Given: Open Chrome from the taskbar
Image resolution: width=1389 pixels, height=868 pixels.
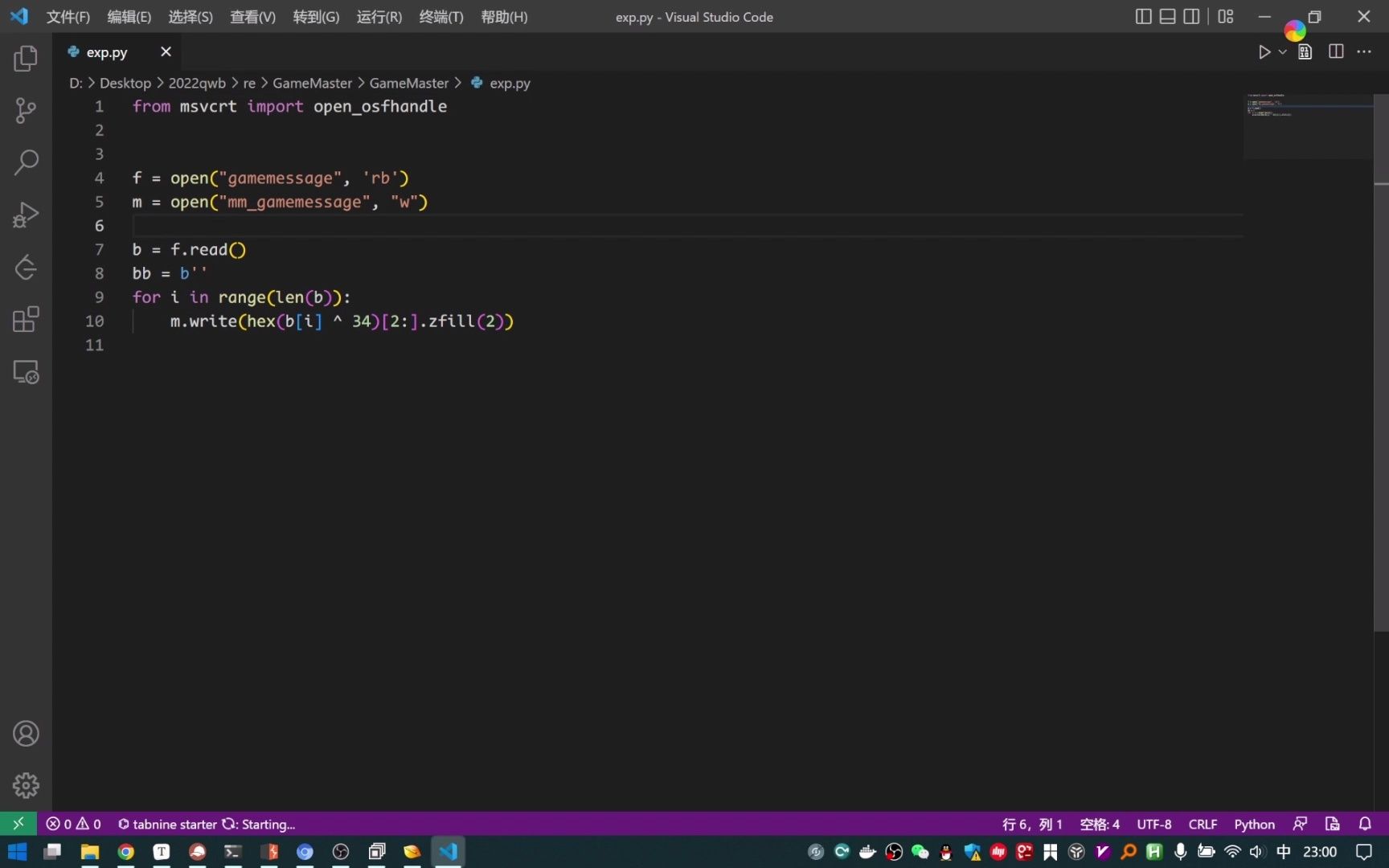Looking at the screenshot, I should [x=126, y=852].
